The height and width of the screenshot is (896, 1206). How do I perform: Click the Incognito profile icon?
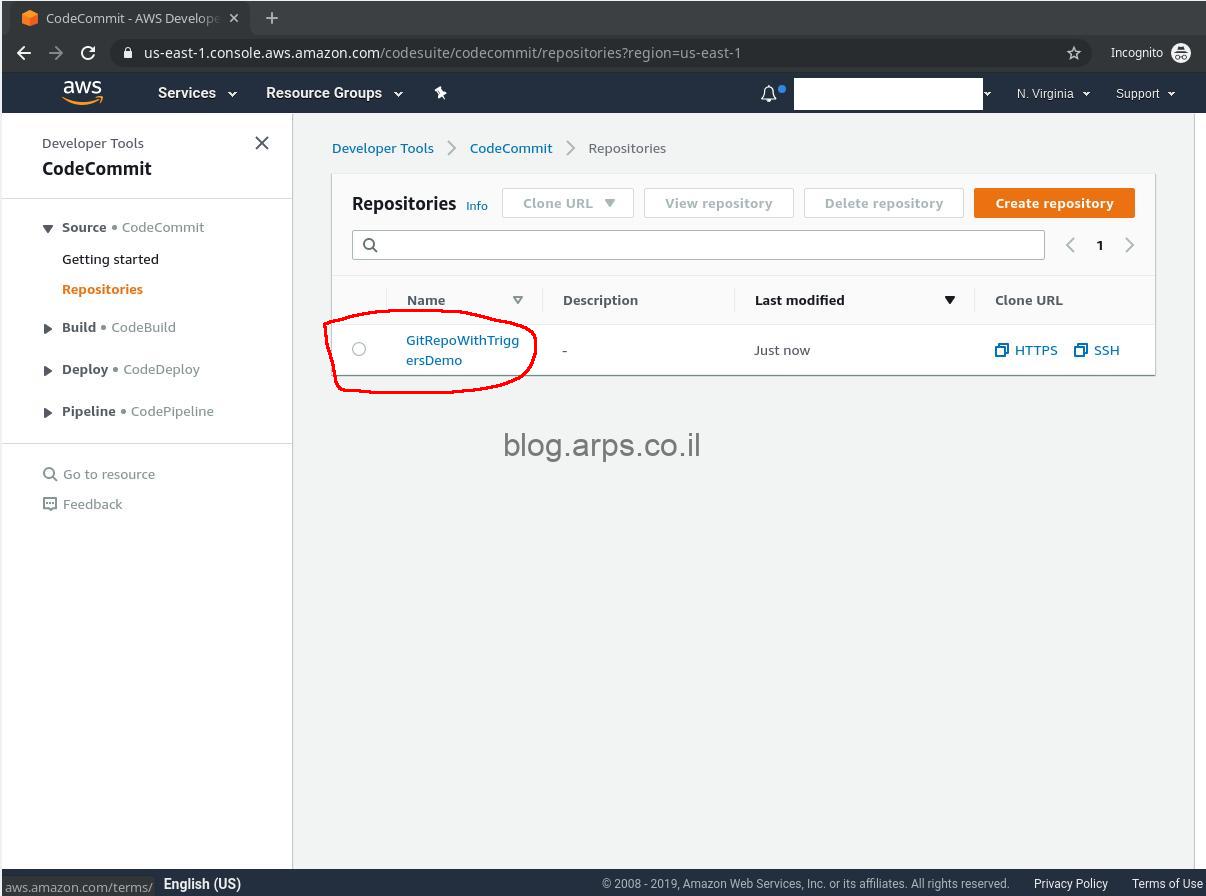(1181, 53)
